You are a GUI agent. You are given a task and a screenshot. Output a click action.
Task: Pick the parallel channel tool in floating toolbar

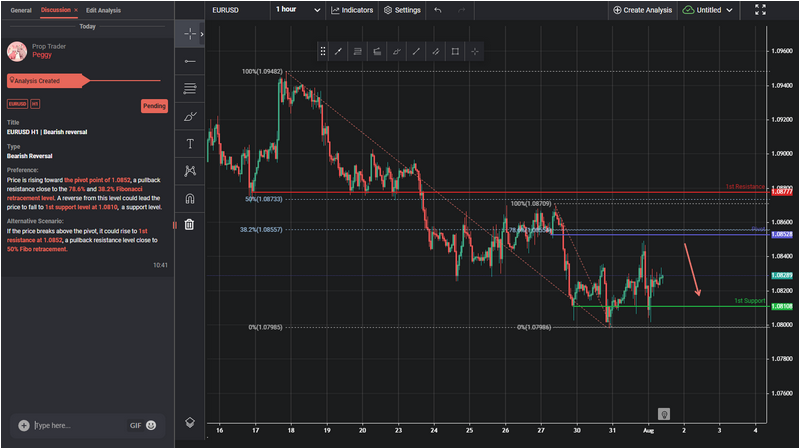(x=436, y=51)
